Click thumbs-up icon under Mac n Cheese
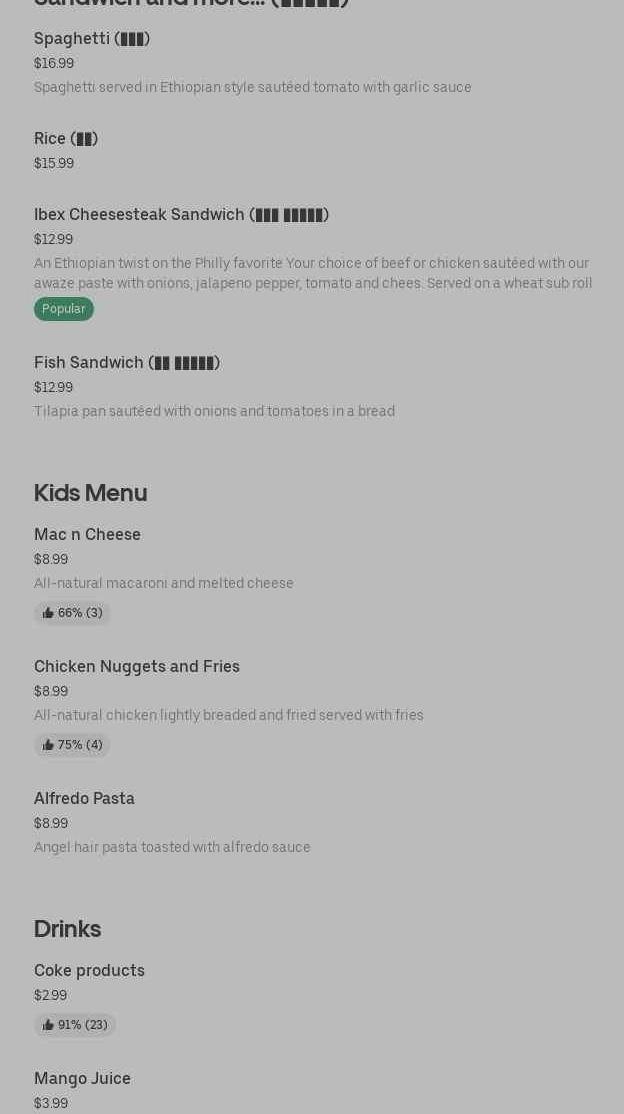Screen dimensions: 624x1114 [x=48, y=613]
